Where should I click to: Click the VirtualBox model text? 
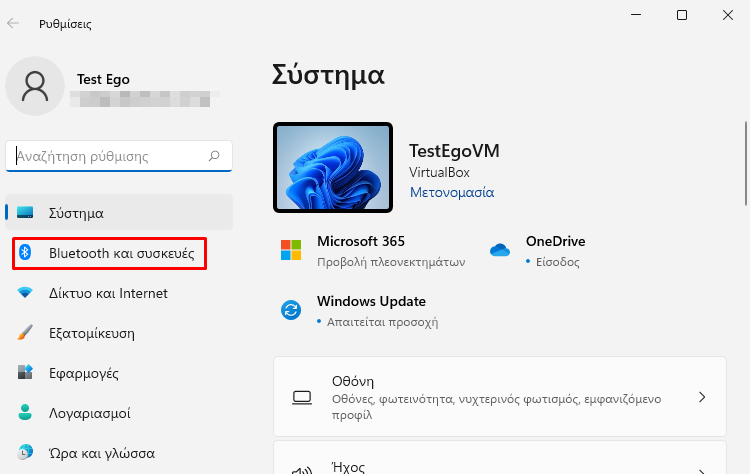tap(439, 172)
